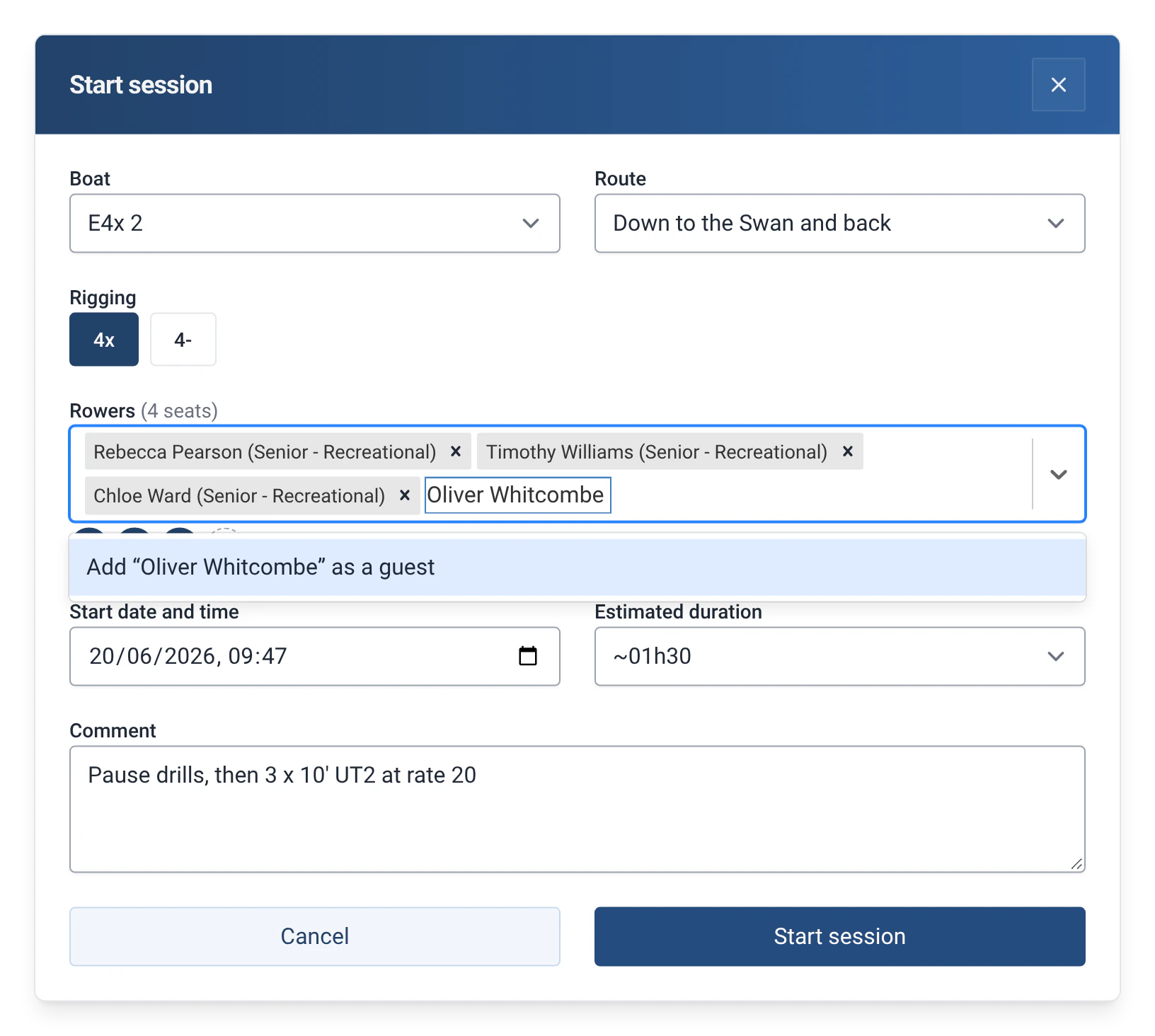Expand the Rowers list chevron

click(x=1058, y=474)
